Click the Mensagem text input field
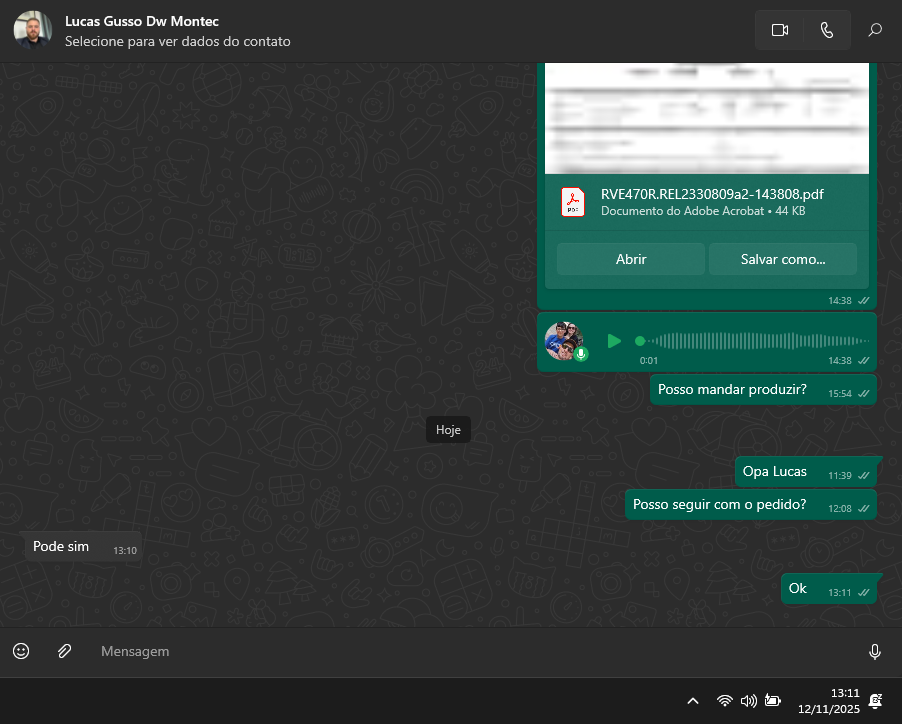This screenshot has width=902, height=724. 470,651
